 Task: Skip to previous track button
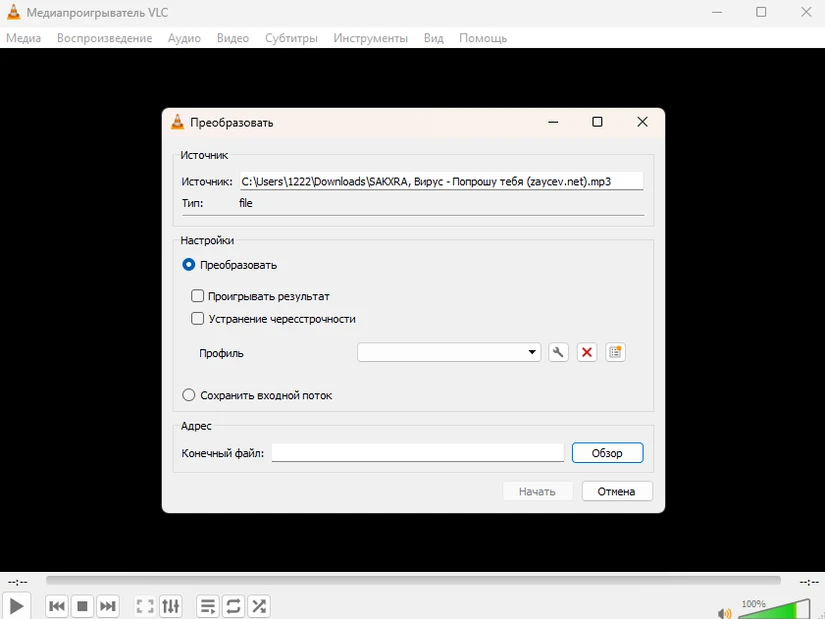[57, 606]
